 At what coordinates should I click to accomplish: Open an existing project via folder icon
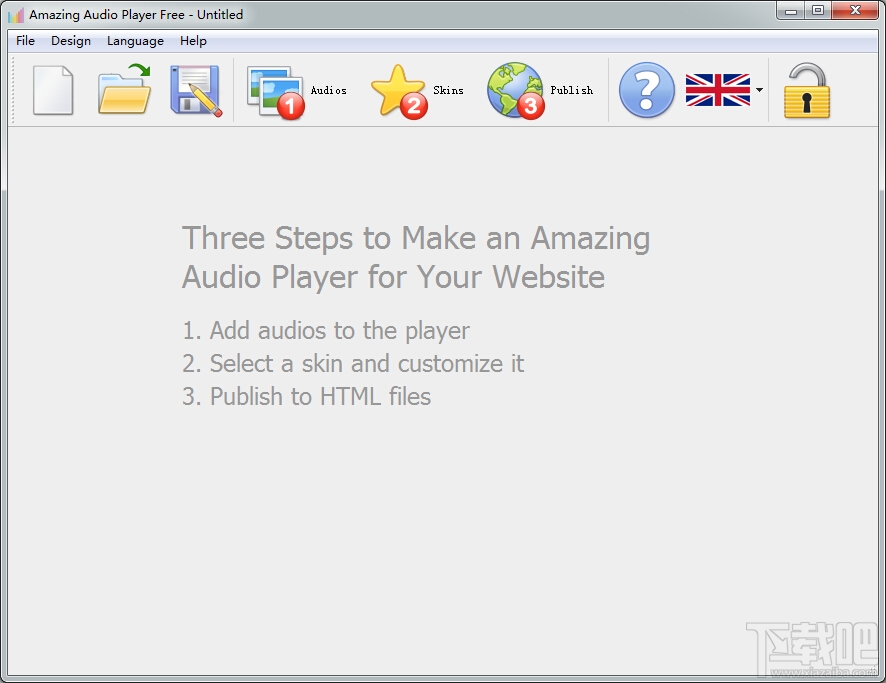125,89
